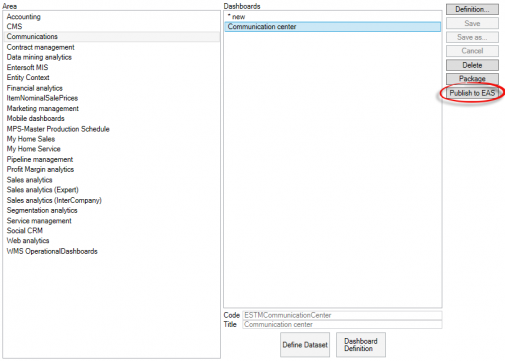This screenshot has width=505, height=361.
Task: Select Financial analytics area
Action: 112,88
